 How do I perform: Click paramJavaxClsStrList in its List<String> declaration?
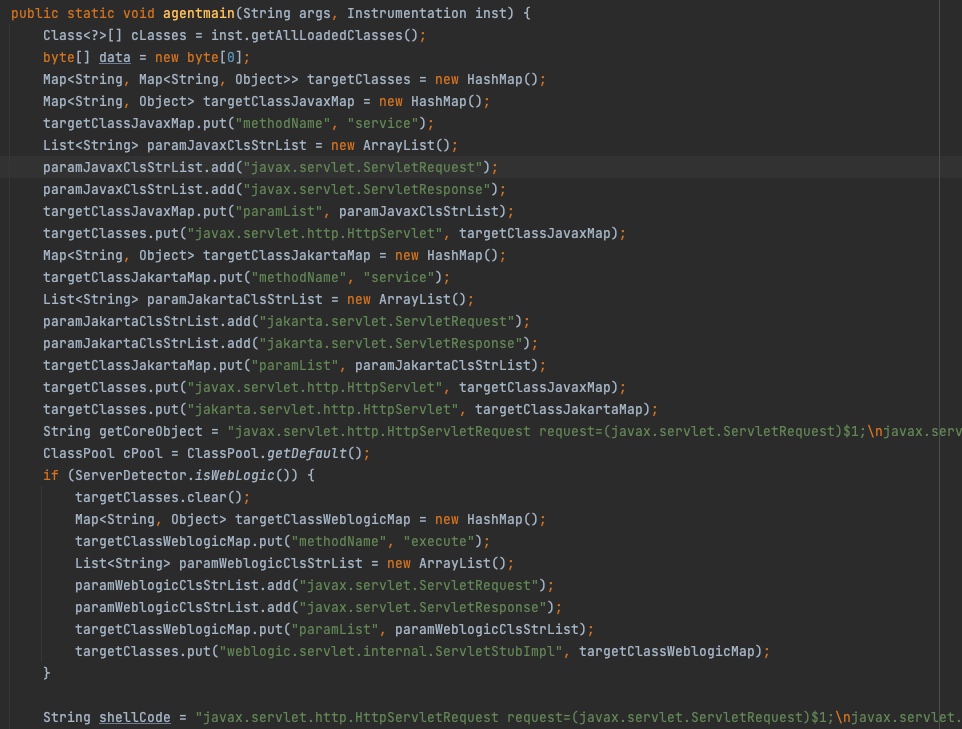click(227, 145)
